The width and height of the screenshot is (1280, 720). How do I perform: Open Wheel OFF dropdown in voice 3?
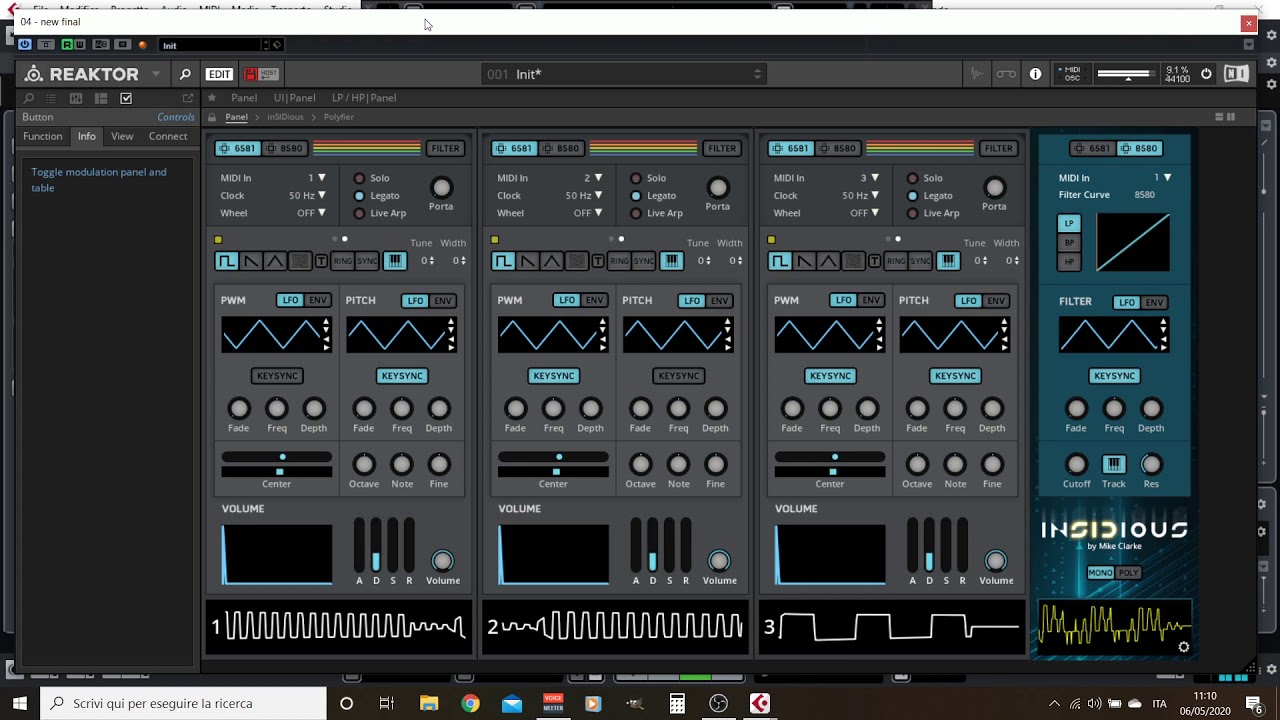(863, 213)
